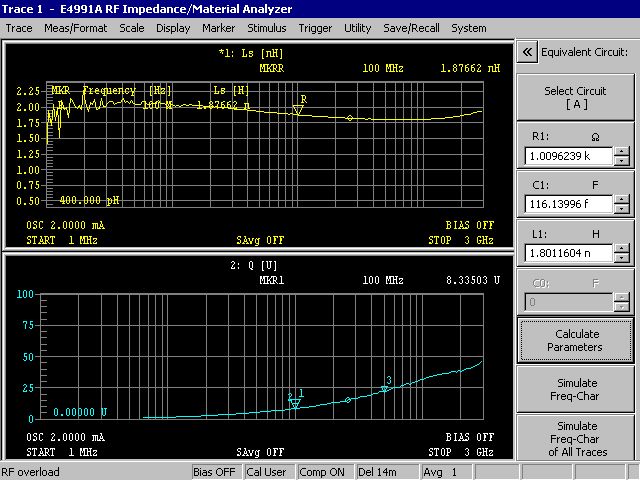The width and height of the screenshot is (640, 480).
Task: Select marker 3 on the Q trace
Action: 385,388
